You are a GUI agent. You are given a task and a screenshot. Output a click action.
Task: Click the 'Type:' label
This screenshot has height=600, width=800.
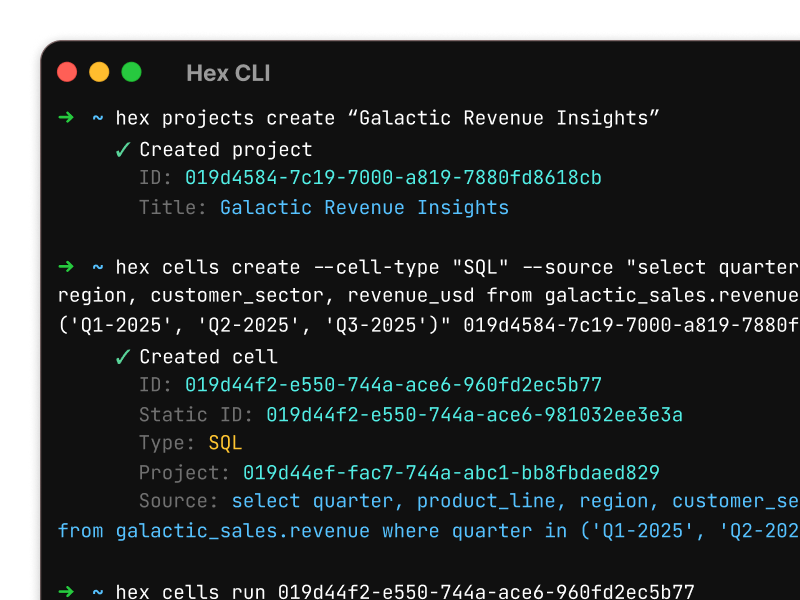coord(167,443)
